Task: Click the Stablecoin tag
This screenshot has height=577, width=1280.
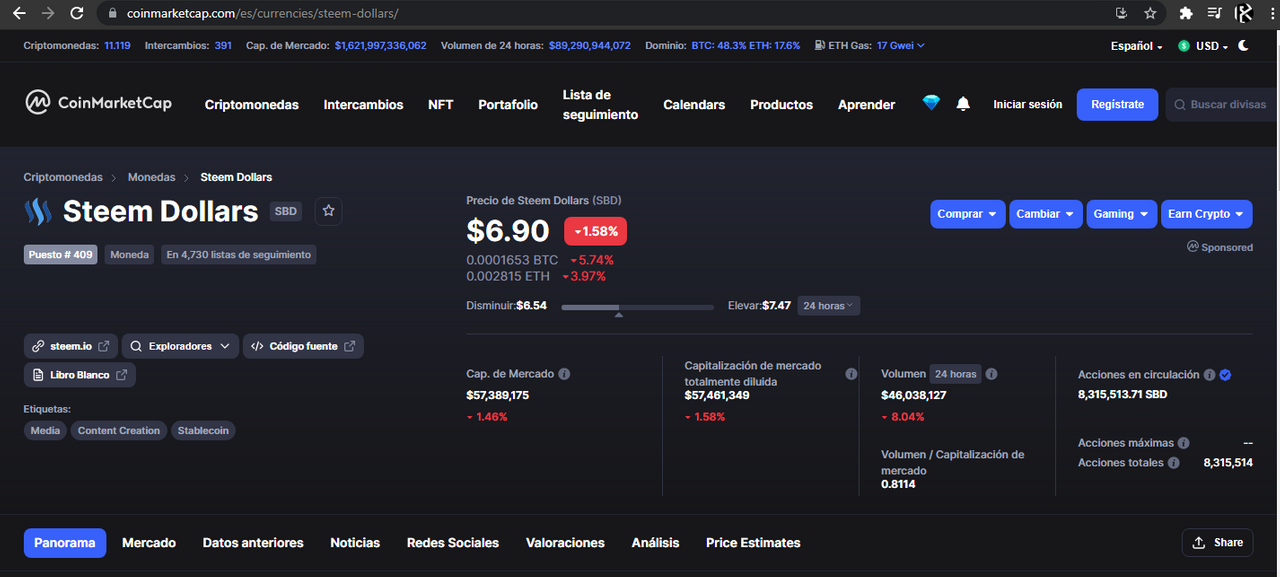Action: 203,431
